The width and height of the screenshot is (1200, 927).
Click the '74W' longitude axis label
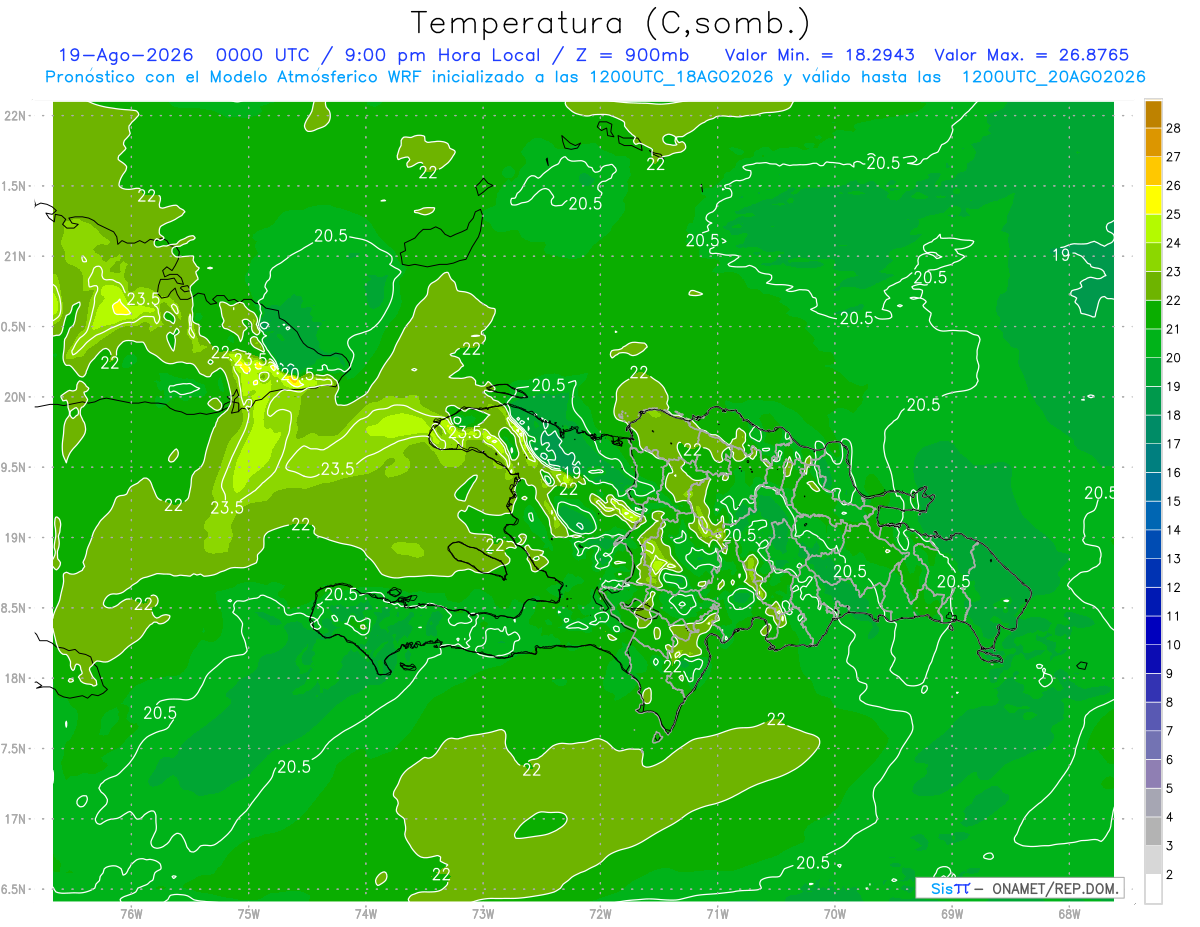click(x=366, y=914)
